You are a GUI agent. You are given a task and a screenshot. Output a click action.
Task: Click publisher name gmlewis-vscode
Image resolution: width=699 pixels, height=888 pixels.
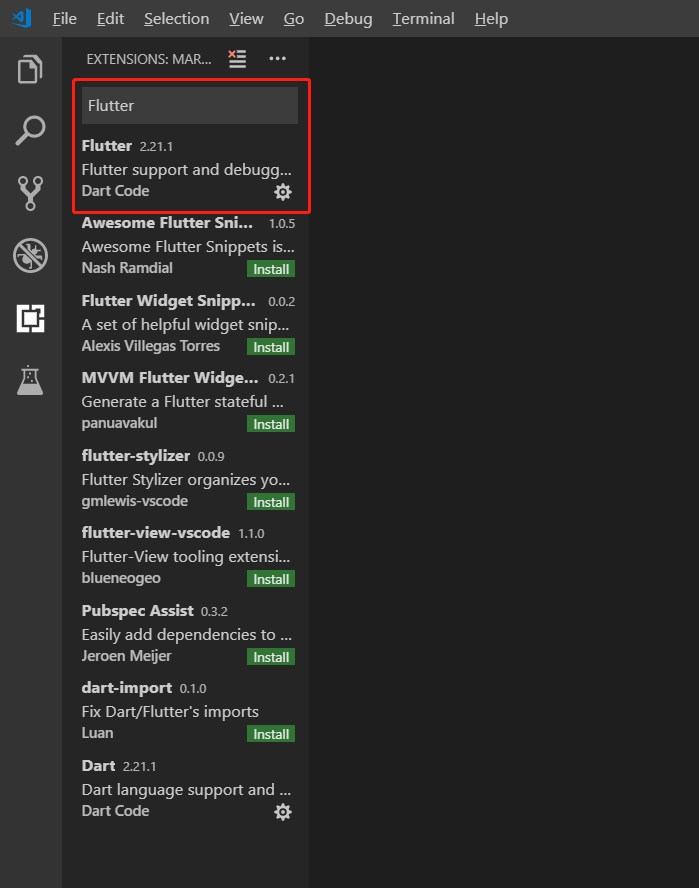[x=135, y=501]
